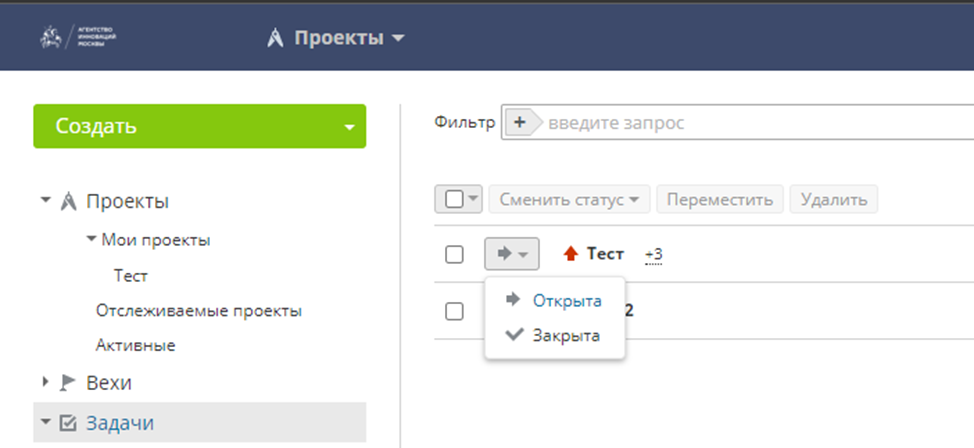Click the Проекты logo icon in top bar
This screenshot has height=448, width=974.
coord(276,39)
